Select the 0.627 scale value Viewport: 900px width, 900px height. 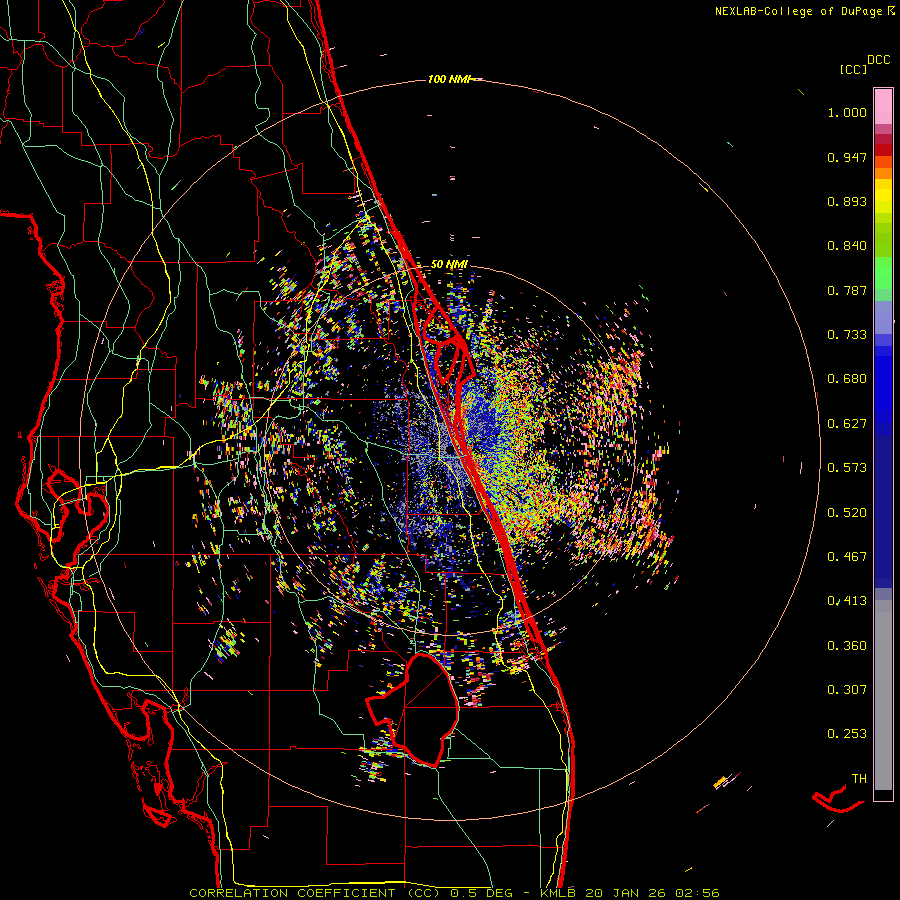tap(847, 424)
